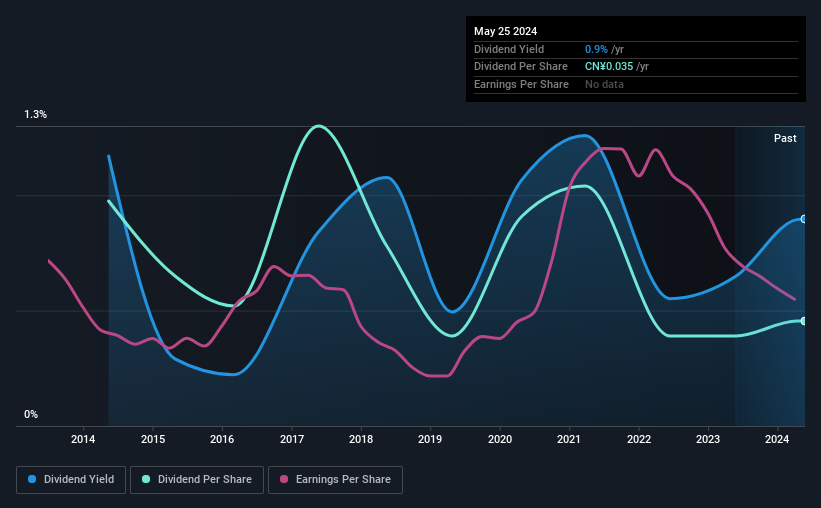The height and width of the screenshot is (508, 821).
Task: Click the Dividend Per Share tooltip row label
Action: click(521, 67)
